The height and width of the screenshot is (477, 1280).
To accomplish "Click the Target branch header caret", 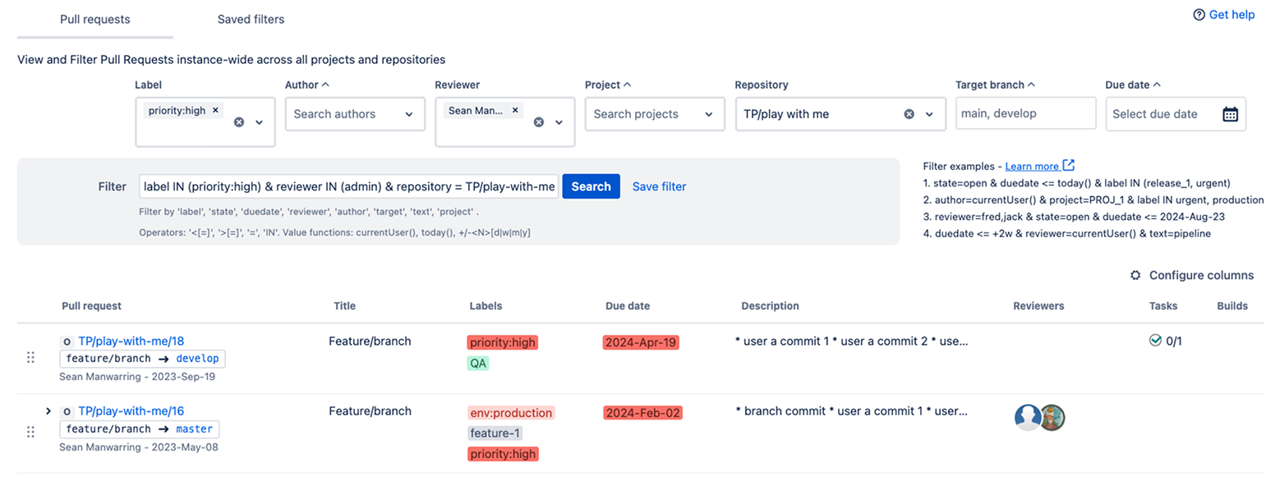I will [1031, 85].
